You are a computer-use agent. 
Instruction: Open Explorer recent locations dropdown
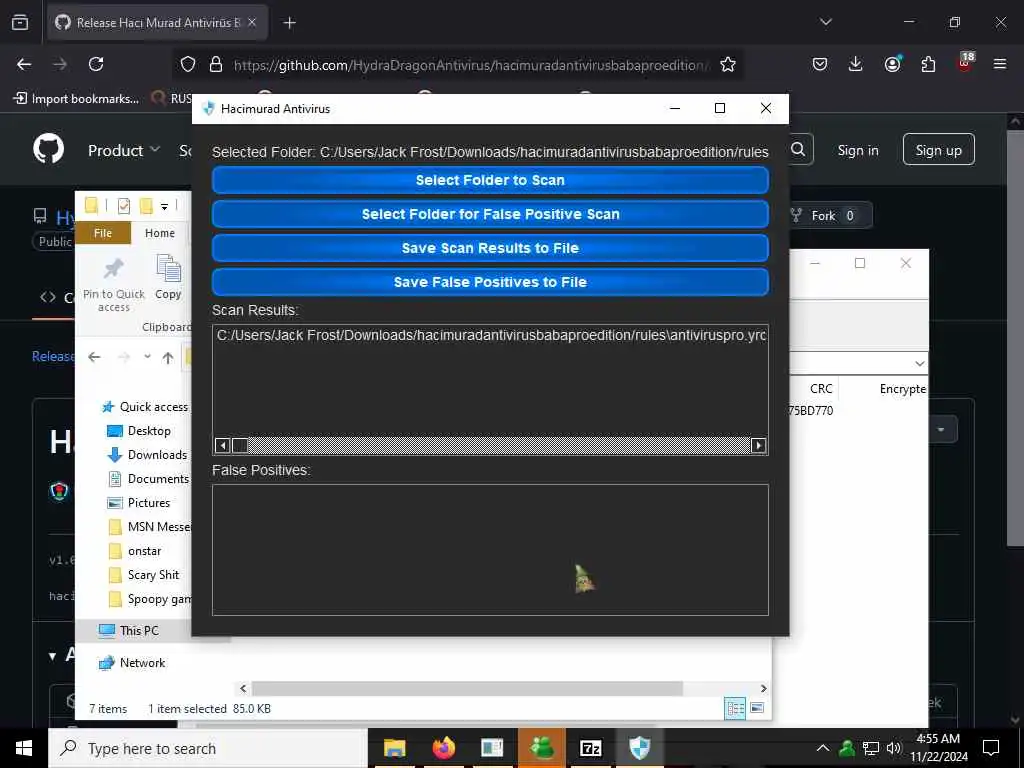(x=148, y=357)
